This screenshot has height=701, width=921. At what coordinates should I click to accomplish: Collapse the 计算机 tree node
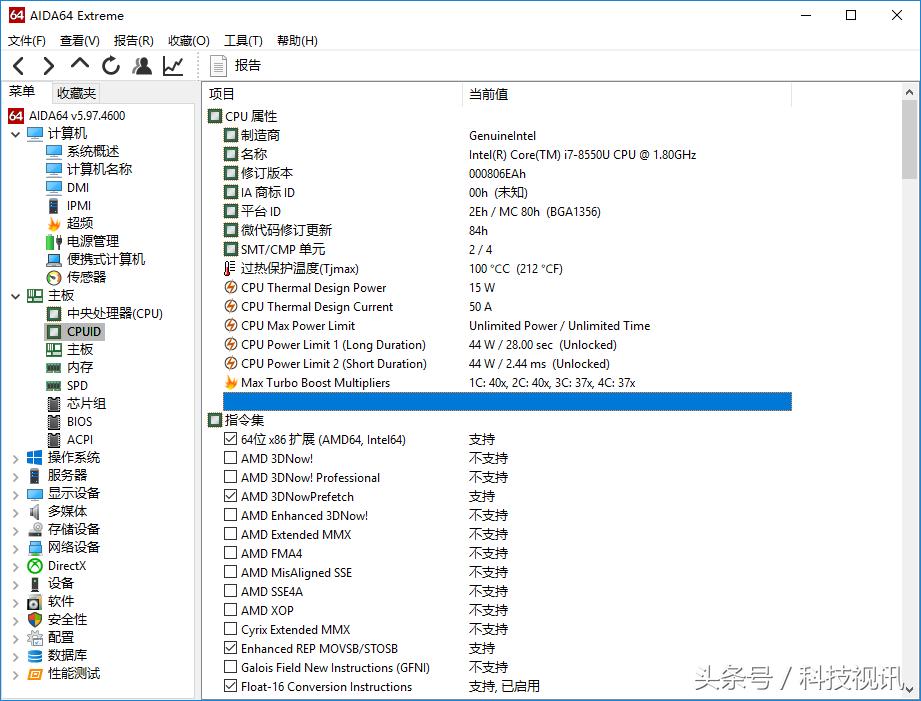tap(17, 132)
